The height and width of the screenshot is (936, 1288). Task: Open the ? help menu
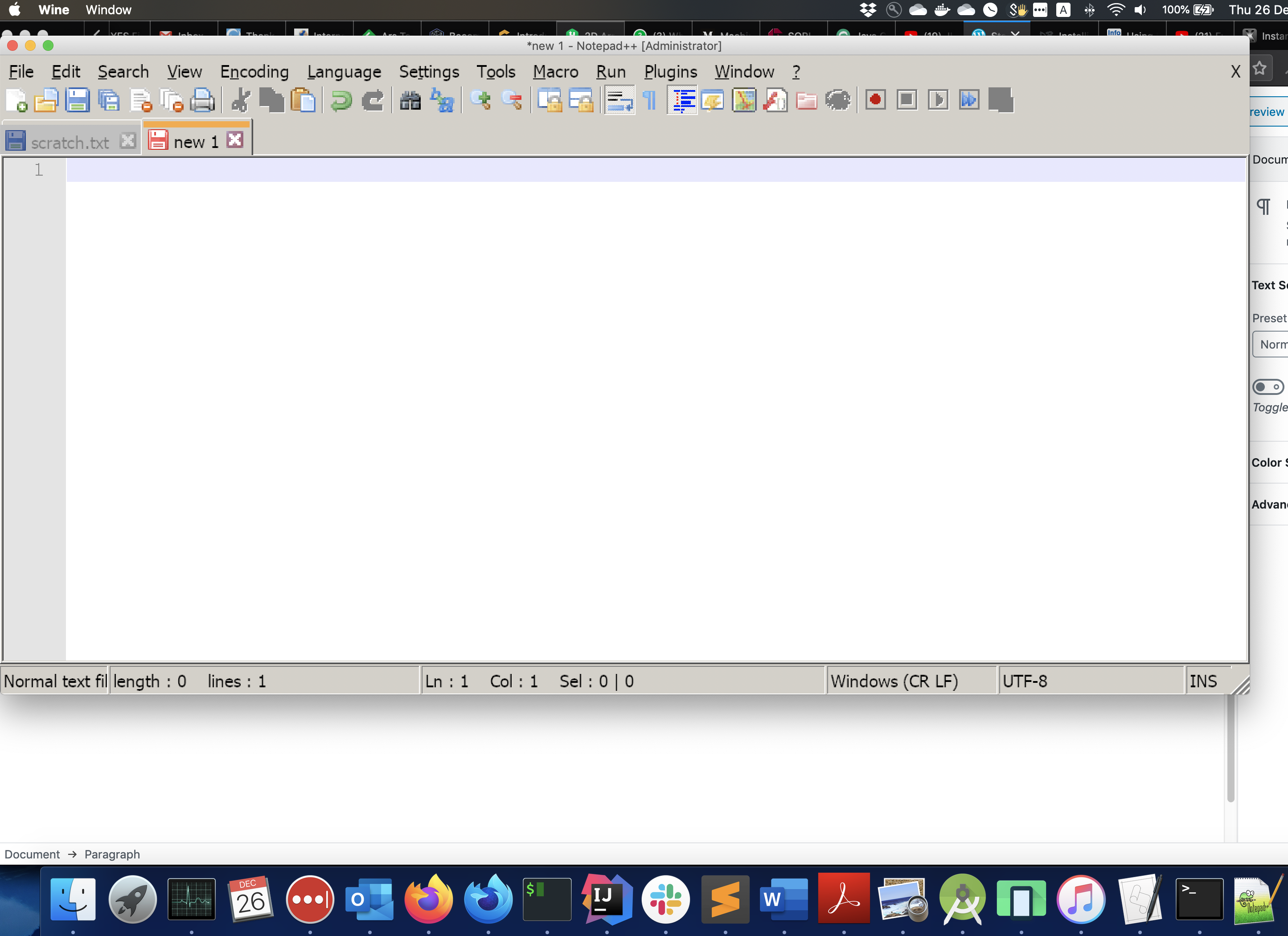coord(796,72)
